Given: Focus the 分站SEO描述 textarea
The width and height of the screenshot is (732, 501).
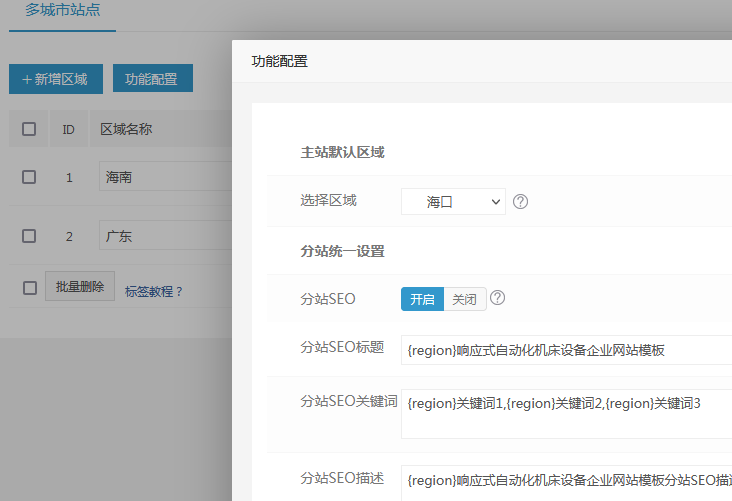Looking at the screenshot, I should point(566,483).
